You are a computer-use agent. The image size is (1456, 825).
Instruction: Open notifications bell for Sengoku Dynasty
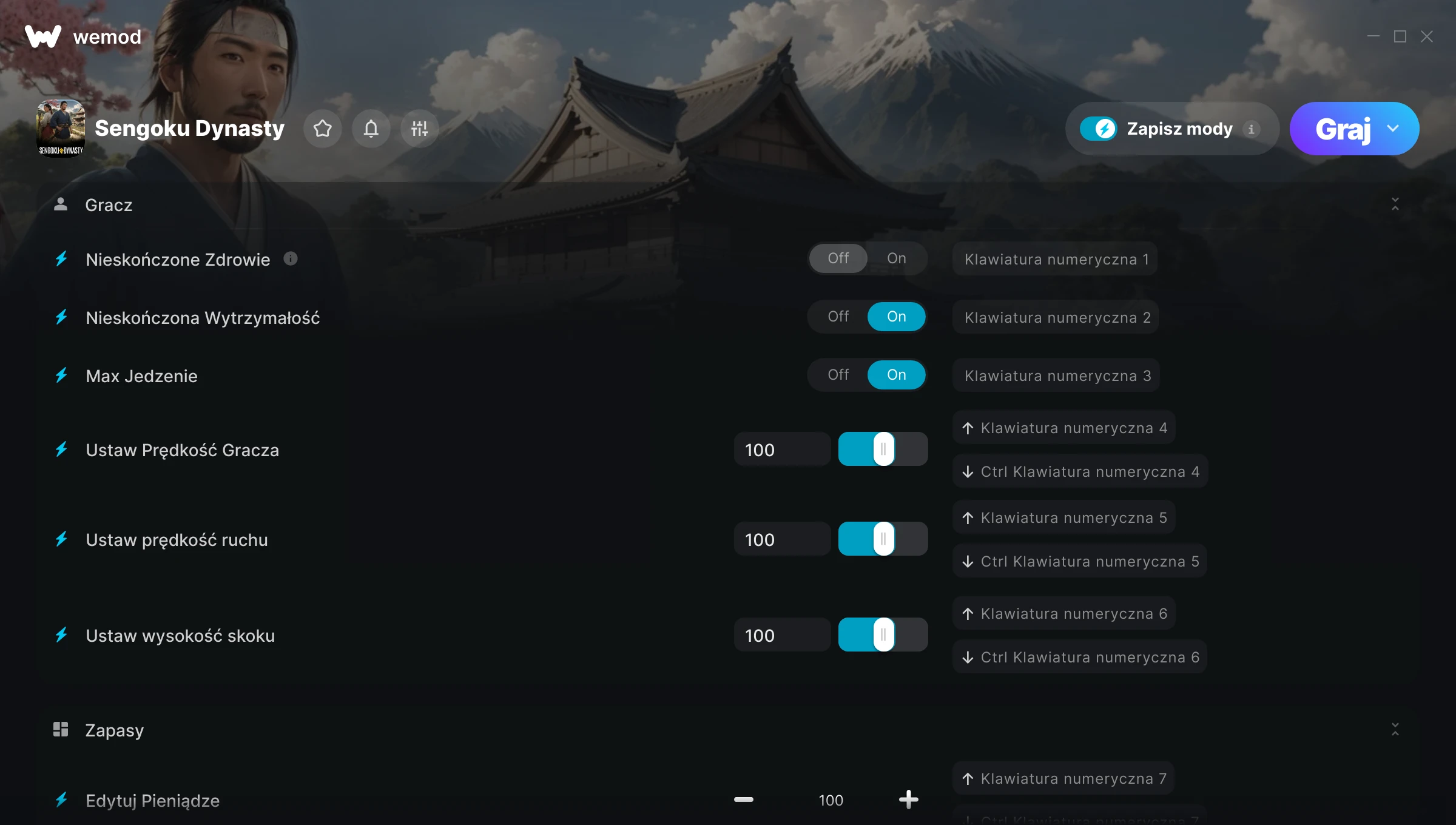(371, 129)
